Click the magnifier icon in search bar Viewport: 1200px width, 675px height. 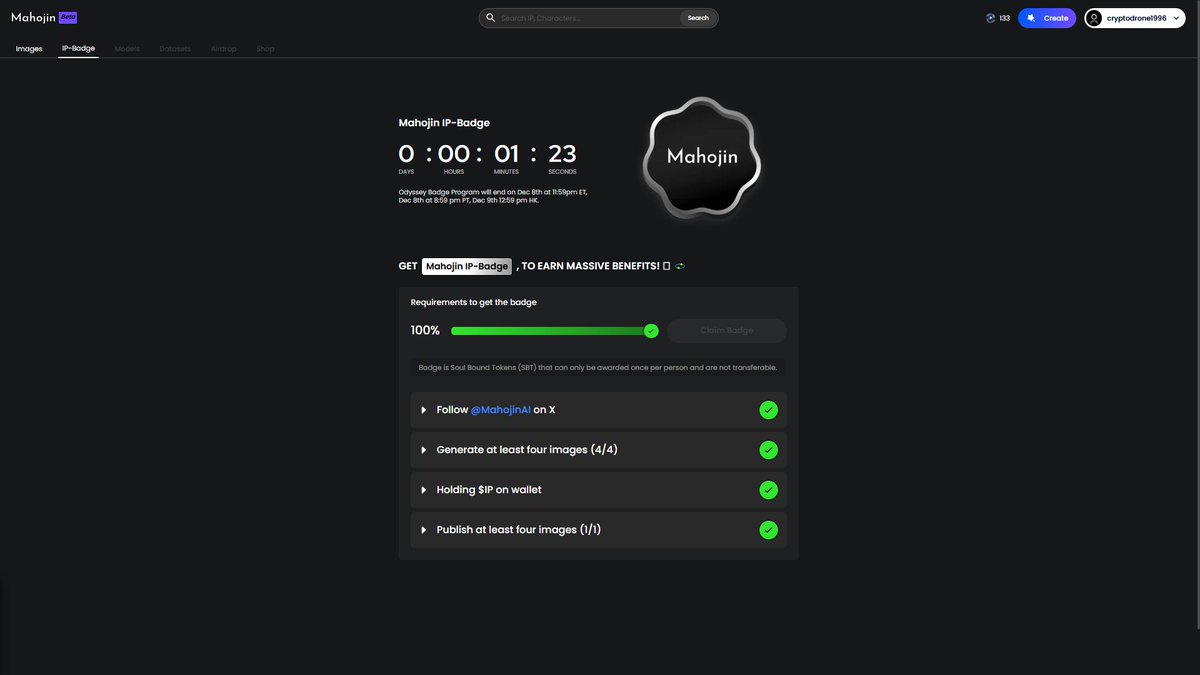point(490,18)
